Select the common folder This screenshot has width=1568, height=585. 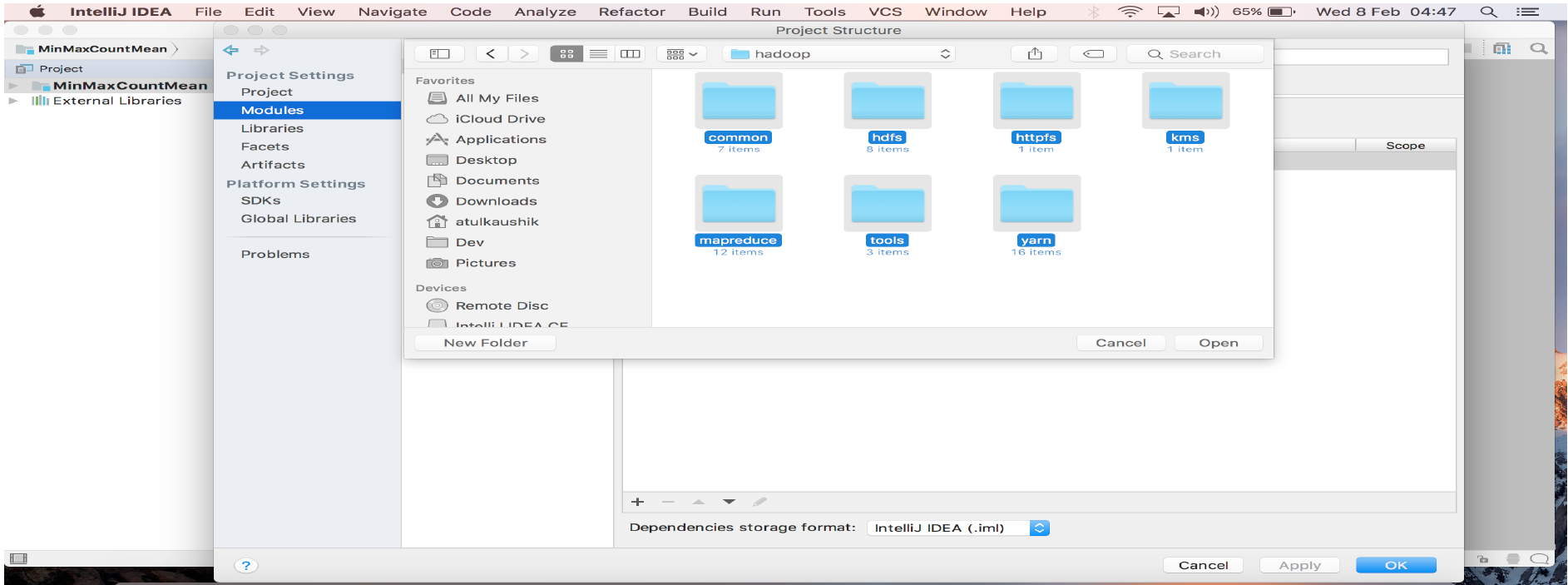click(739, 112)
